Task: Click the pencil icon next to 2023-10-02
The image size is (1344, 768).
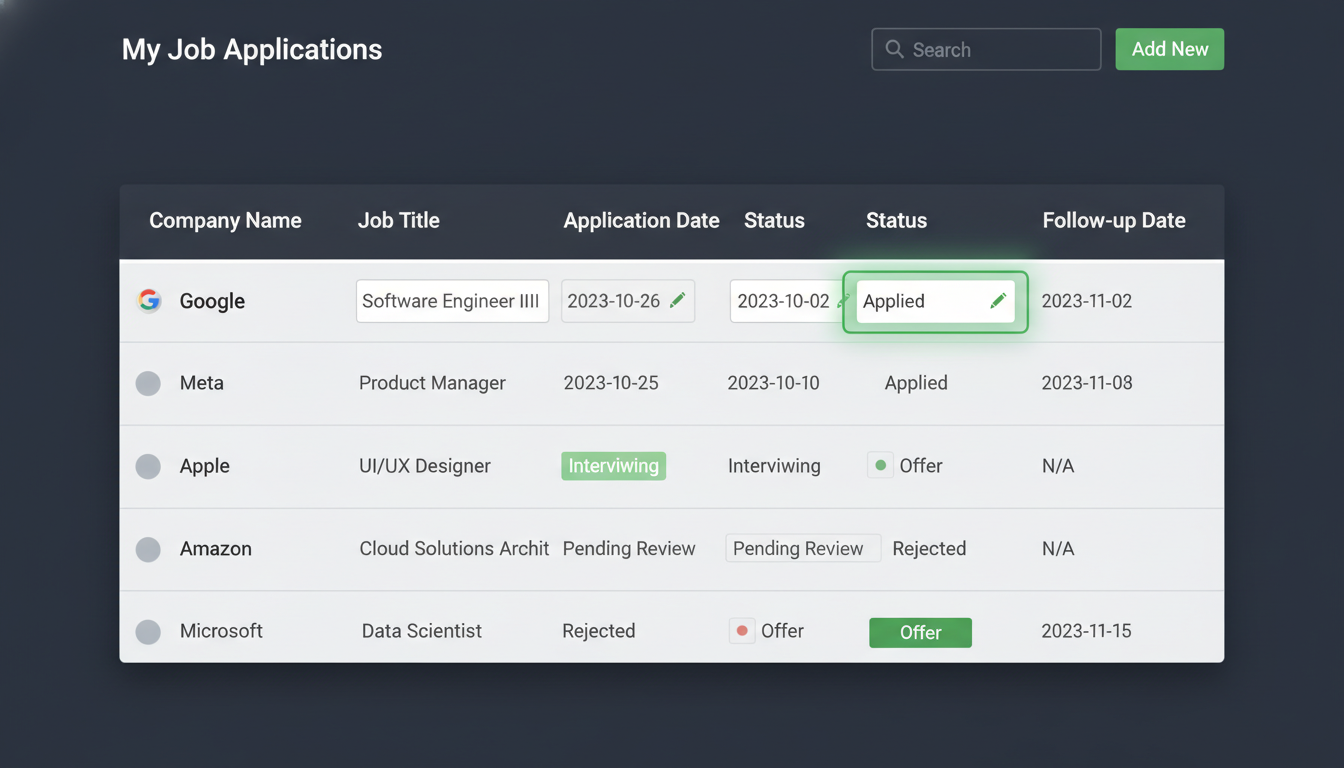Action: (x=843, y=300)
